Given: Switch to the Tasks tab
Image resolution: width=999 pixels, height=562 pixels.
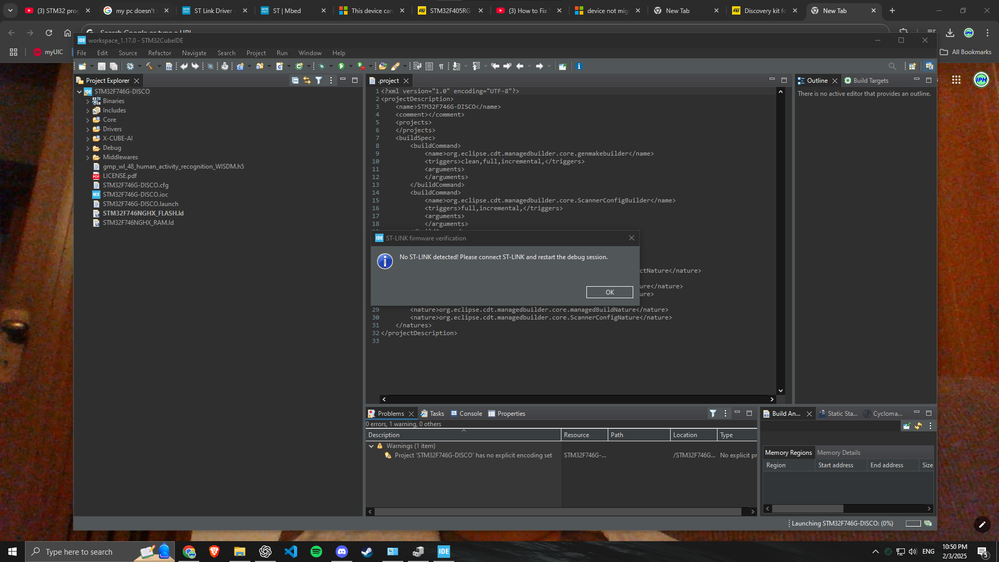Looking at the screenshot, I should point(432,414).
